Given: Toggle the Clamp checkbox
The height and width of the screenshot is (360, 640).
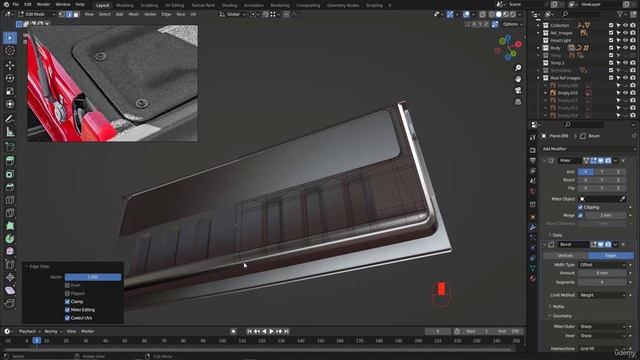Looking at the screenshot, I should 67,302.
